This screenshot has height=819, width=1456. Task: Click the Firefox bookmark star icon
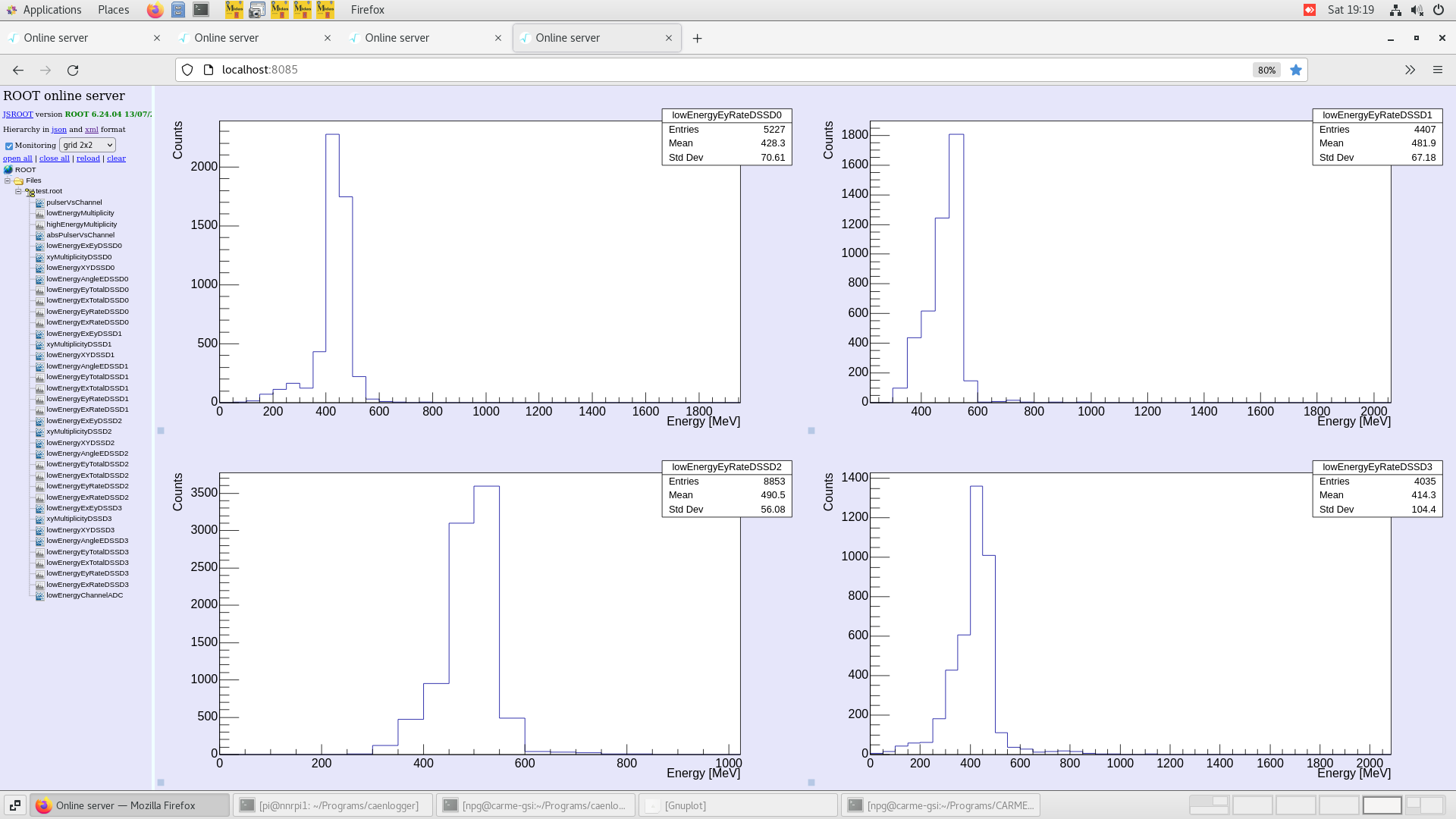click(1296, 70)
